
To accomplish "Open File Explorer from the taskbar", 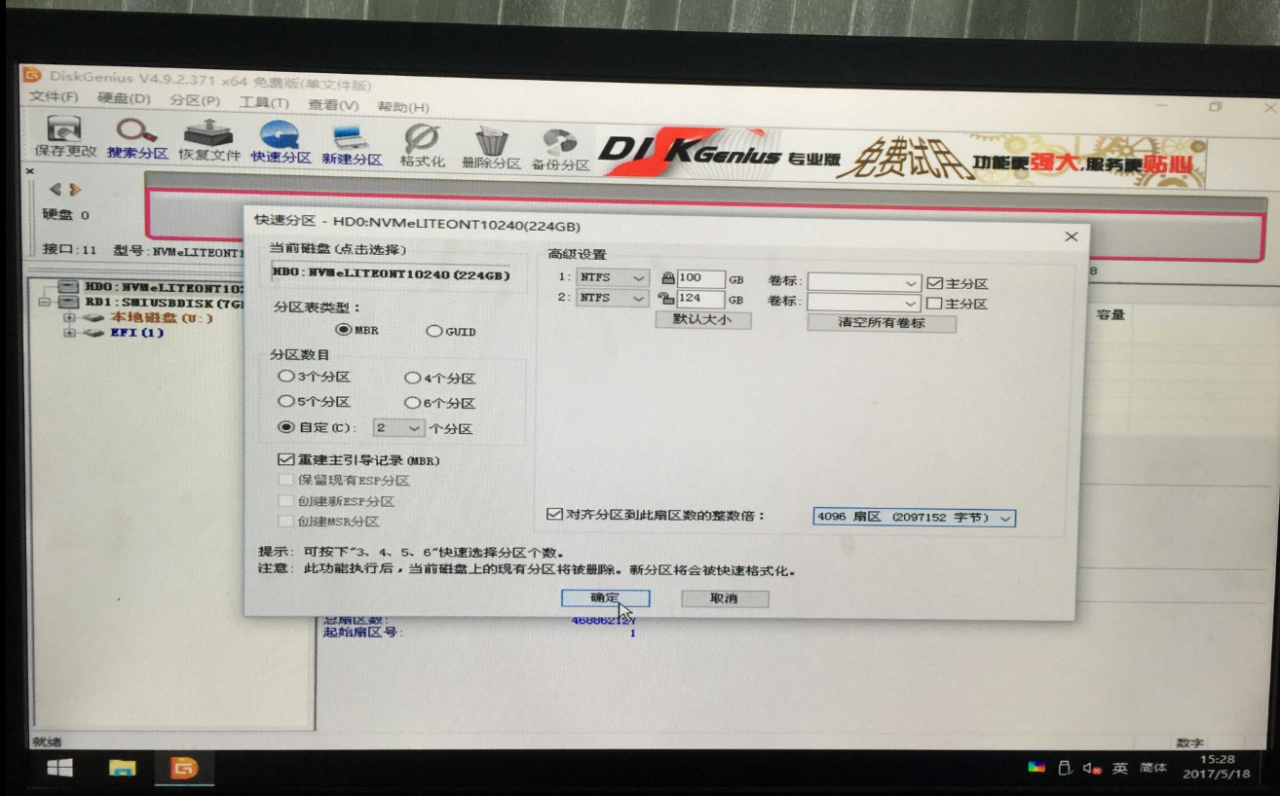I will [x=122, y=768].
